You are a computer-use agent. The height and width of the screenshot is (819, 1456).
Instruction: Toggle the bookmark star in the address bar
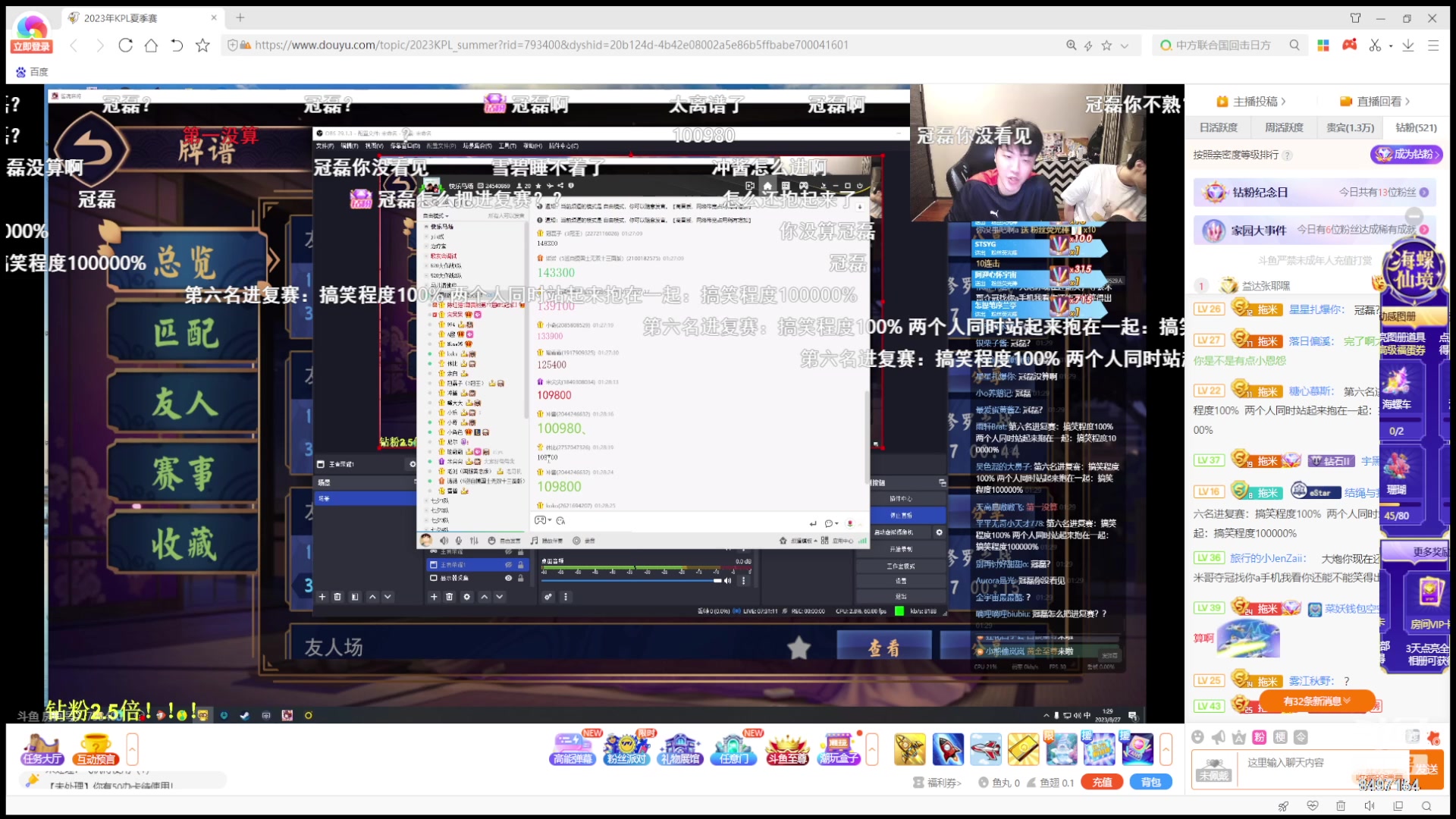[x=1106, y=45]
